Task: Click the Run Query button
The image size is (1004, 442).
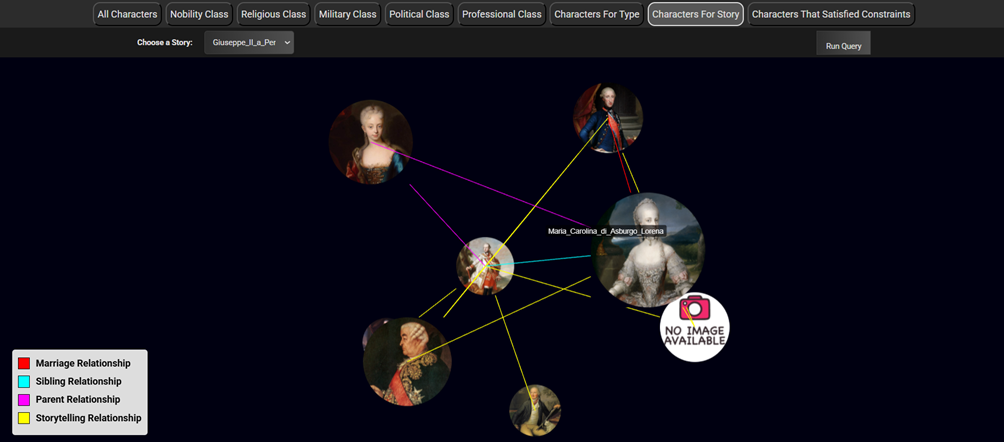Action: (843, 44)
